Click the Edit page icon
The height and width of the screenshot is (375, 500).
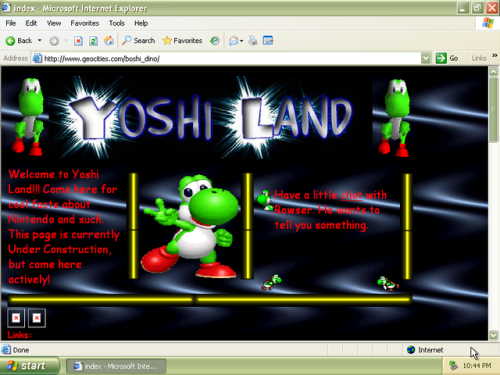tap(268, 41)
